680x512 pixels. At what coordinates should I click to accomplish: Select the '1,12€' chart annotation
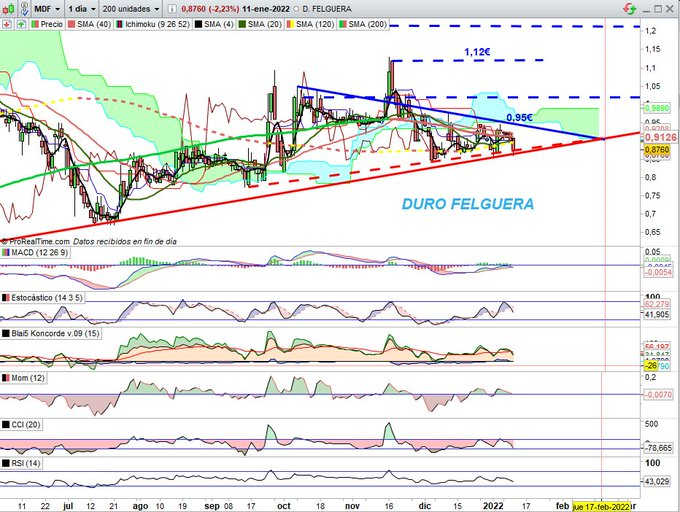tap(477, 52)
